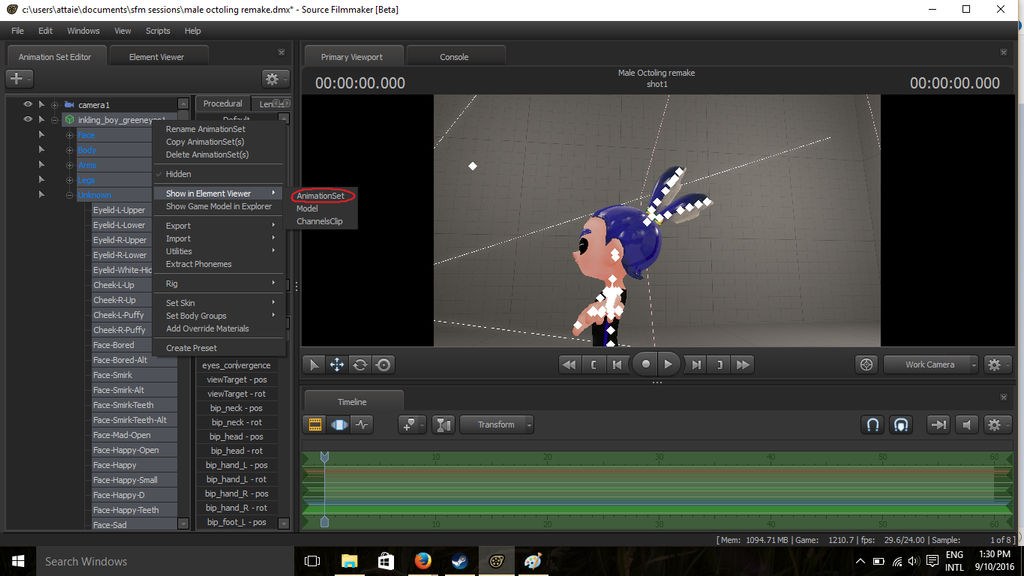Choose AnimationSet in the submenu

pyautogui.click(x=320, y=196)
